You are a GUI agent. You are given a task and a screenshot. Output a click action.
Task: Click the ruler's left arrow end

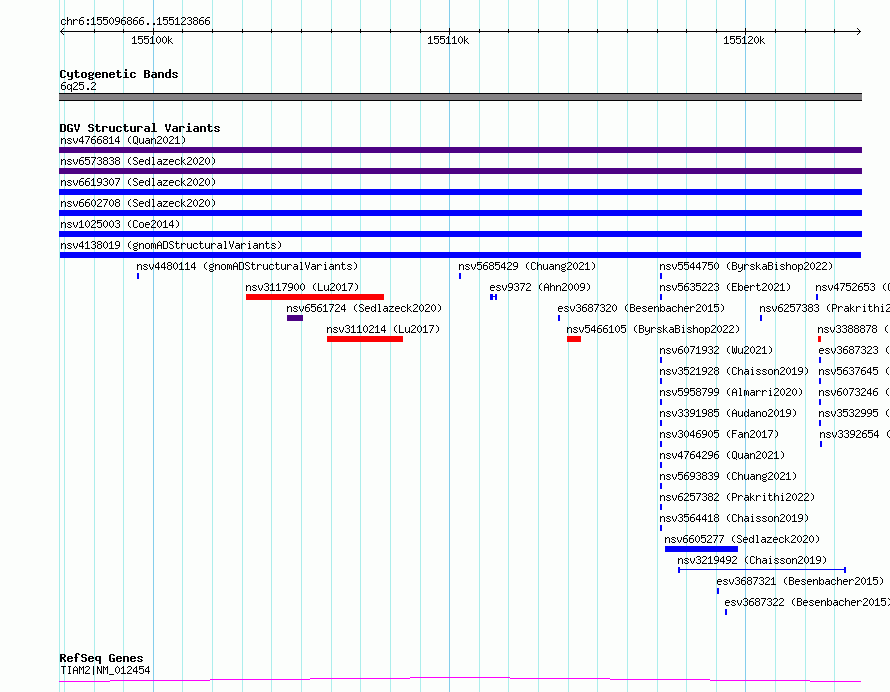[62, 32]
